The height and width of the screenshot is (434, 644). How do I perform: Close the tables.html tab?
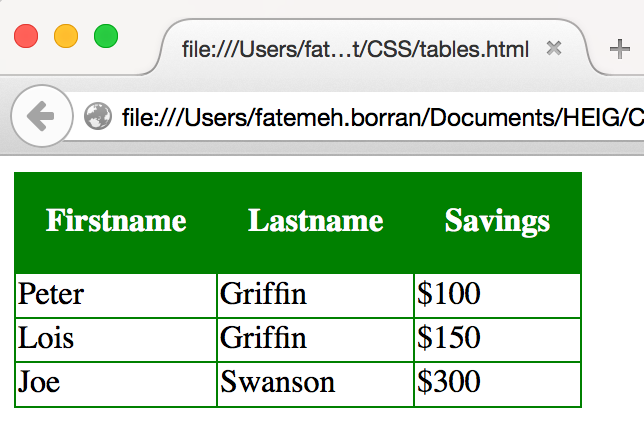[554, 48]
